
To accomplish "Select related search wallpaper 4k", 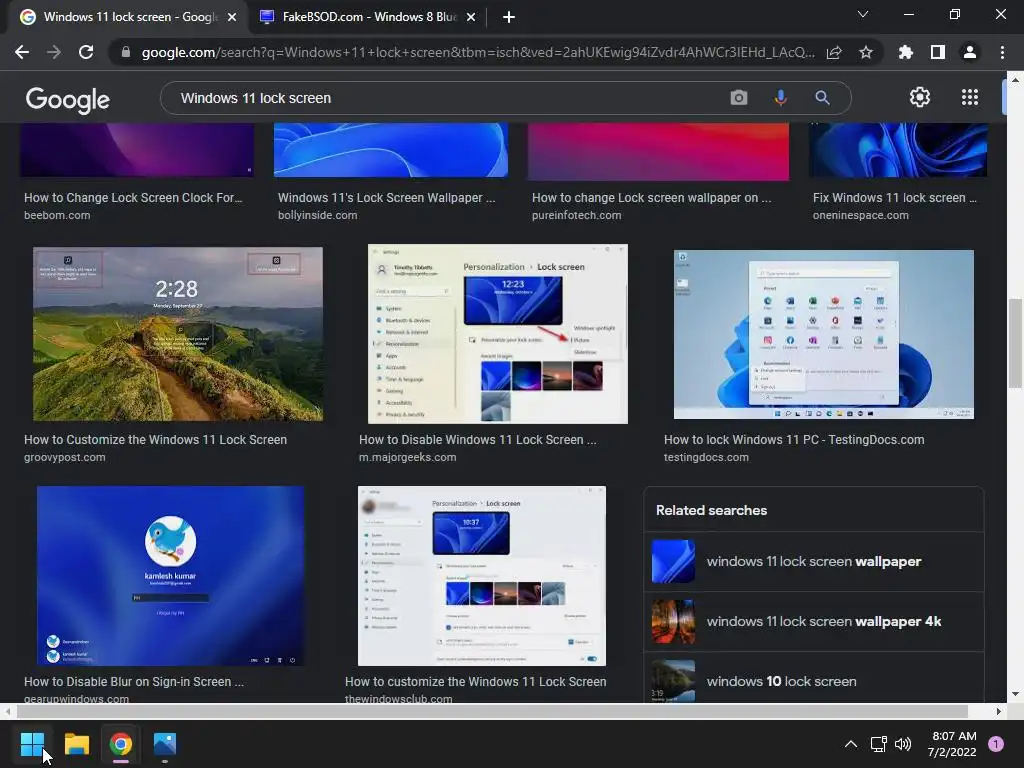I will click(x=813, y=622).
